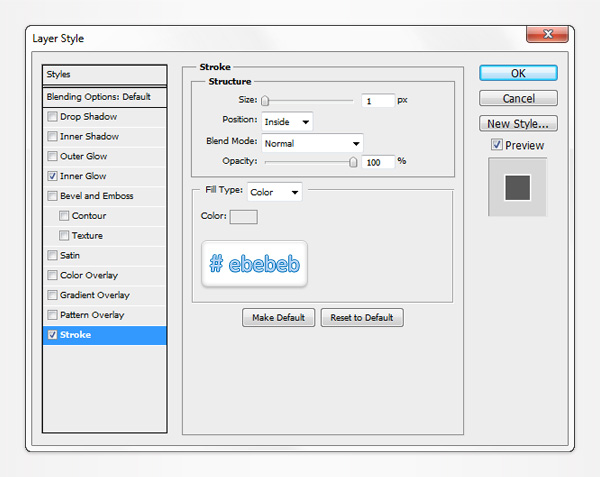600x477 pixels.
Task: Disable the Stroke effect checkbox
Action: [x=52, y=335]
